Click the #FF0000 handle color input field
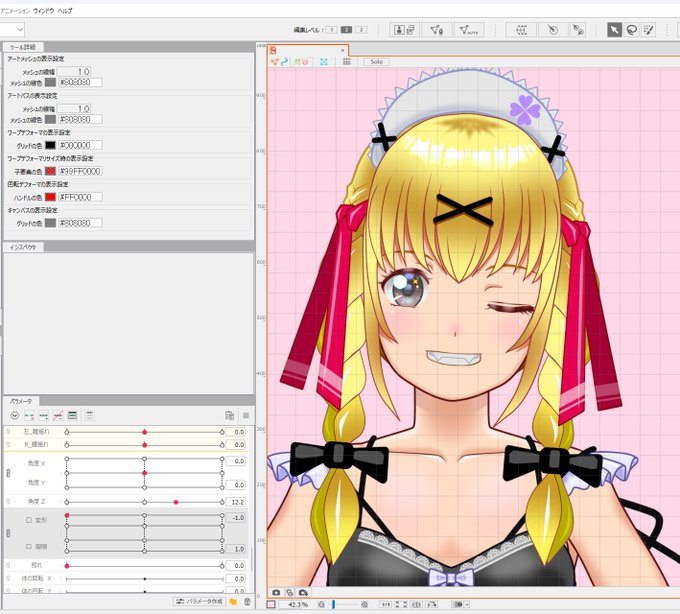 tap(80, 197)
